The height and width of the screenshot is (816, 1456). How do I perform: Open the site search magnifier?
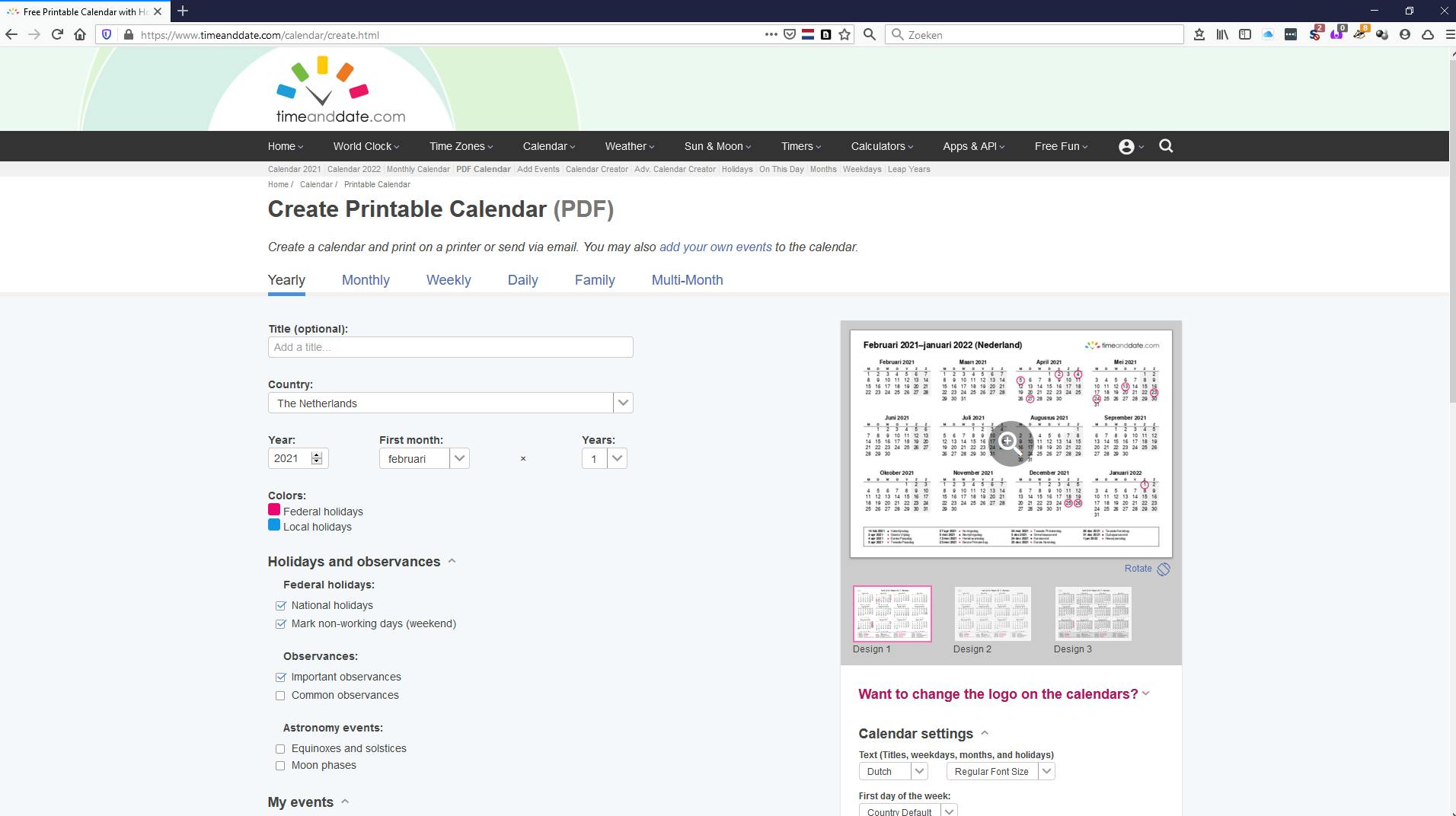(1166, 146)
